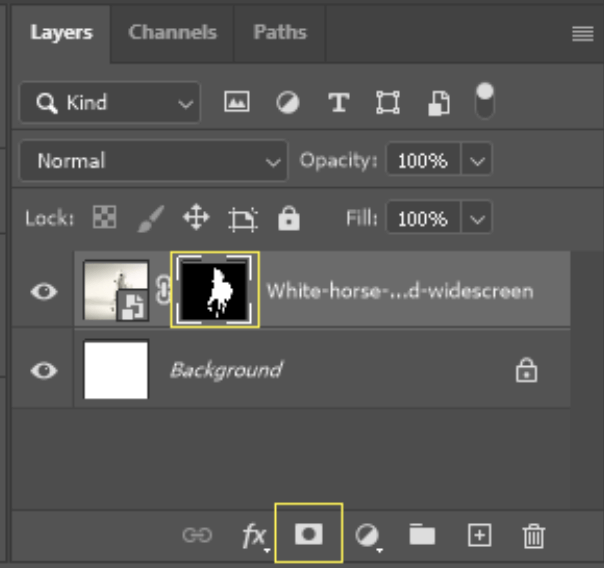Filter layers by pixel layers icon
Viewport: 604px width, 568px height.
237,102
